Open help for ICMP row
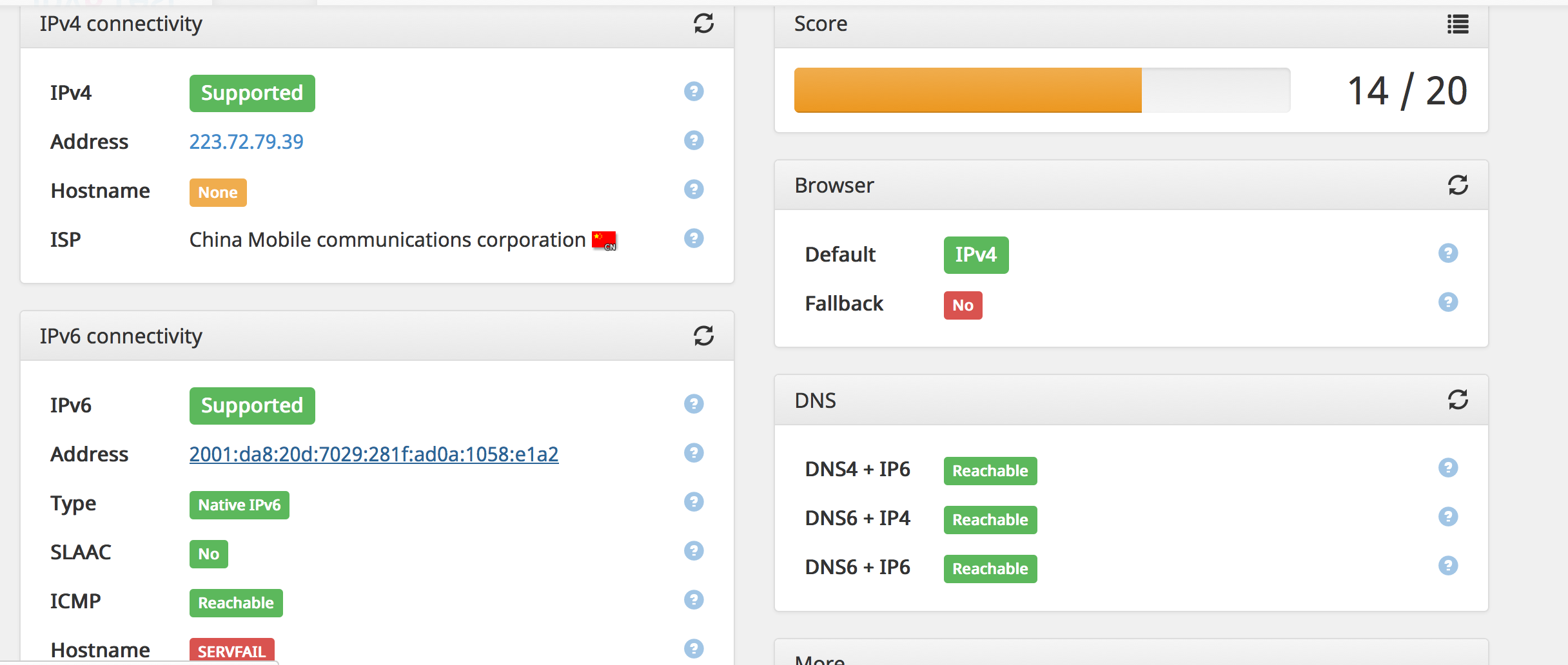Image resolution: width=1568 pixels, height=665 pixels. (x=694, y=600)
